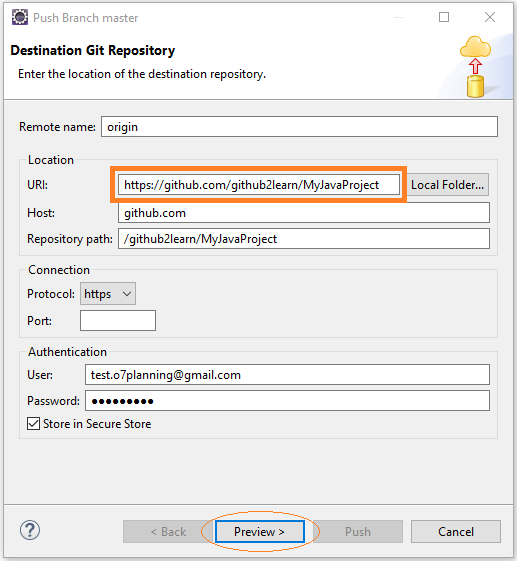Screen dimensions: 517x561
Task: Click into the Repository path field
Action: [304, 239]
